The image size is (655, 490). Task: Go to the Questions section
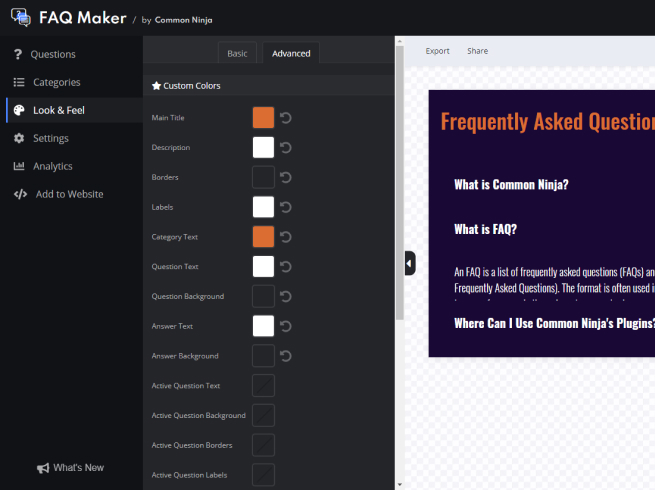[x=53, y=54]
